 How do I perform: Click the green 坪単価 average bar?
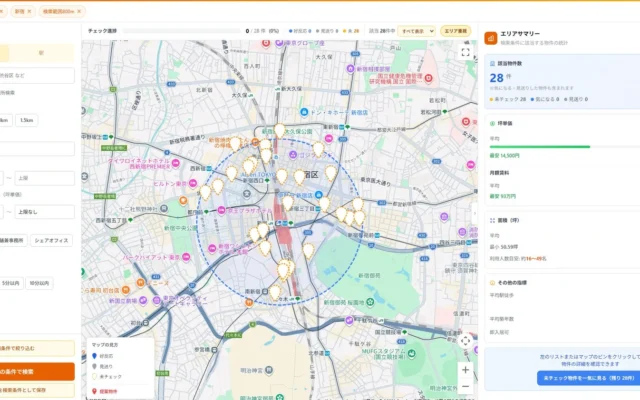tap(540, 147)
